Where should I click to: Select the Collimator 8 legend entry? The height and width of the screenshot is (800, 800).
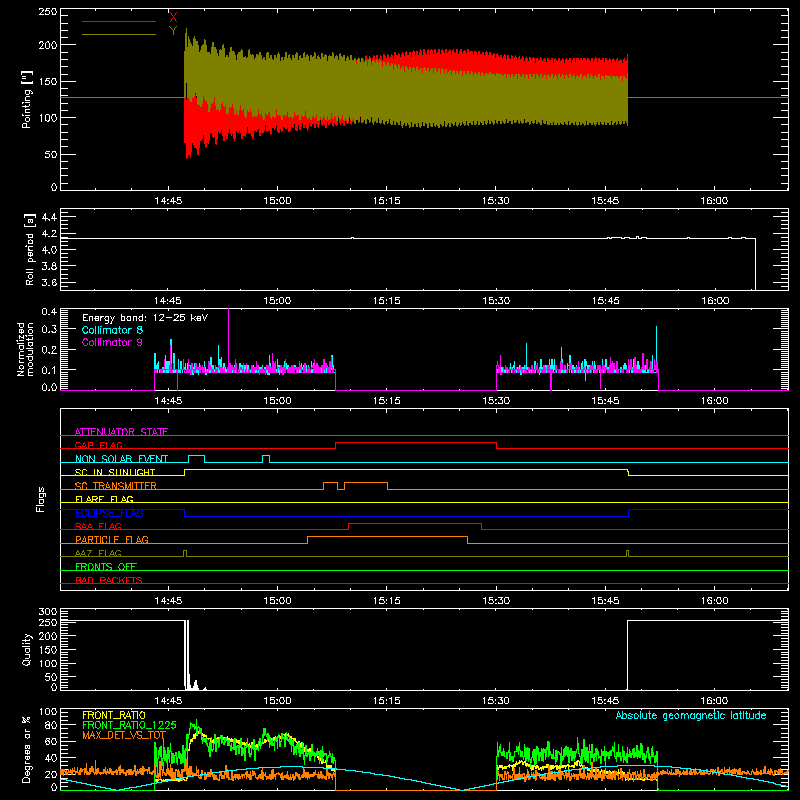point(112,330)
